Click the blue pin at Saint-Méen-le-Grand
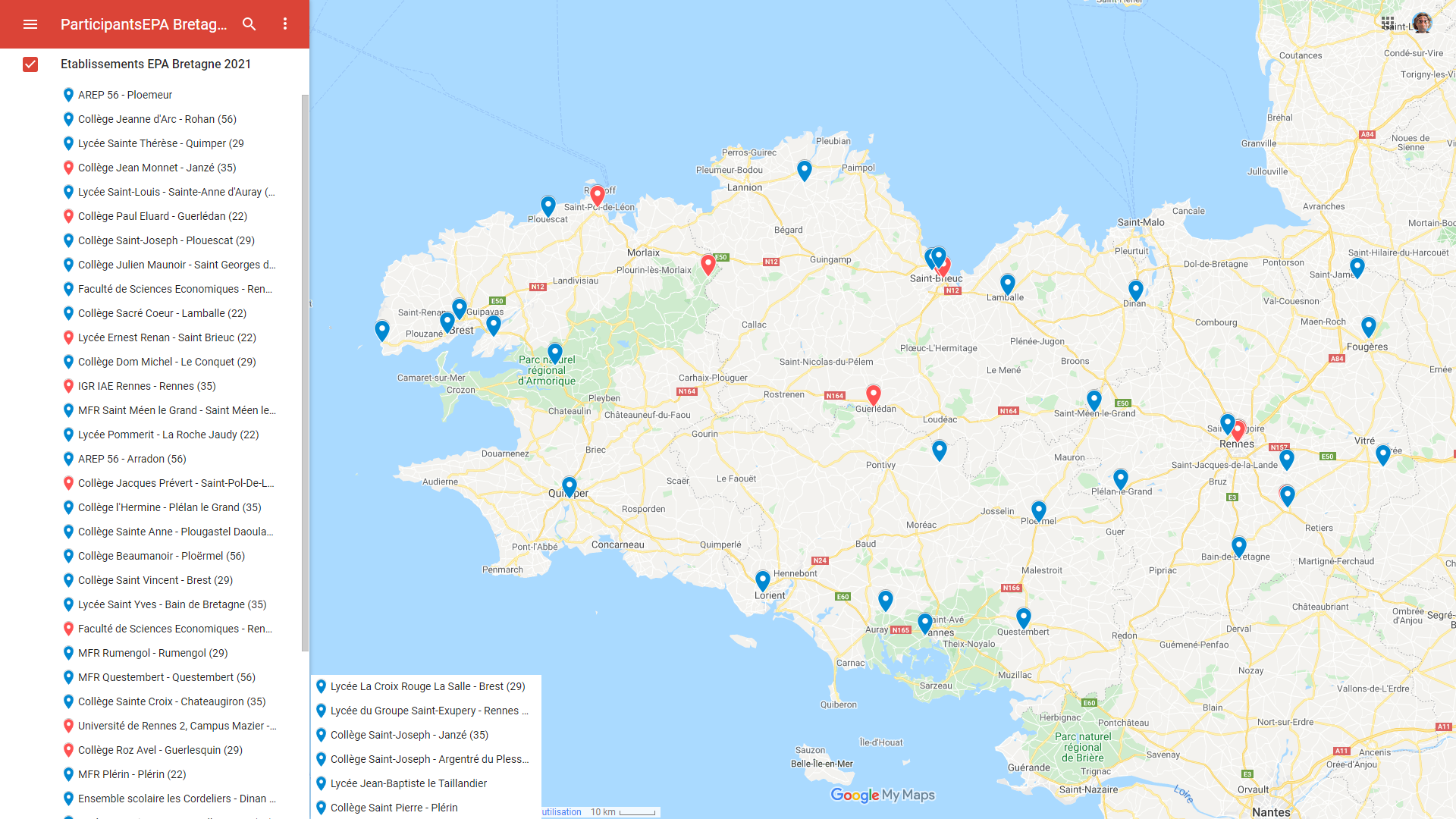1456x819 pixels. pos(1094,400)
